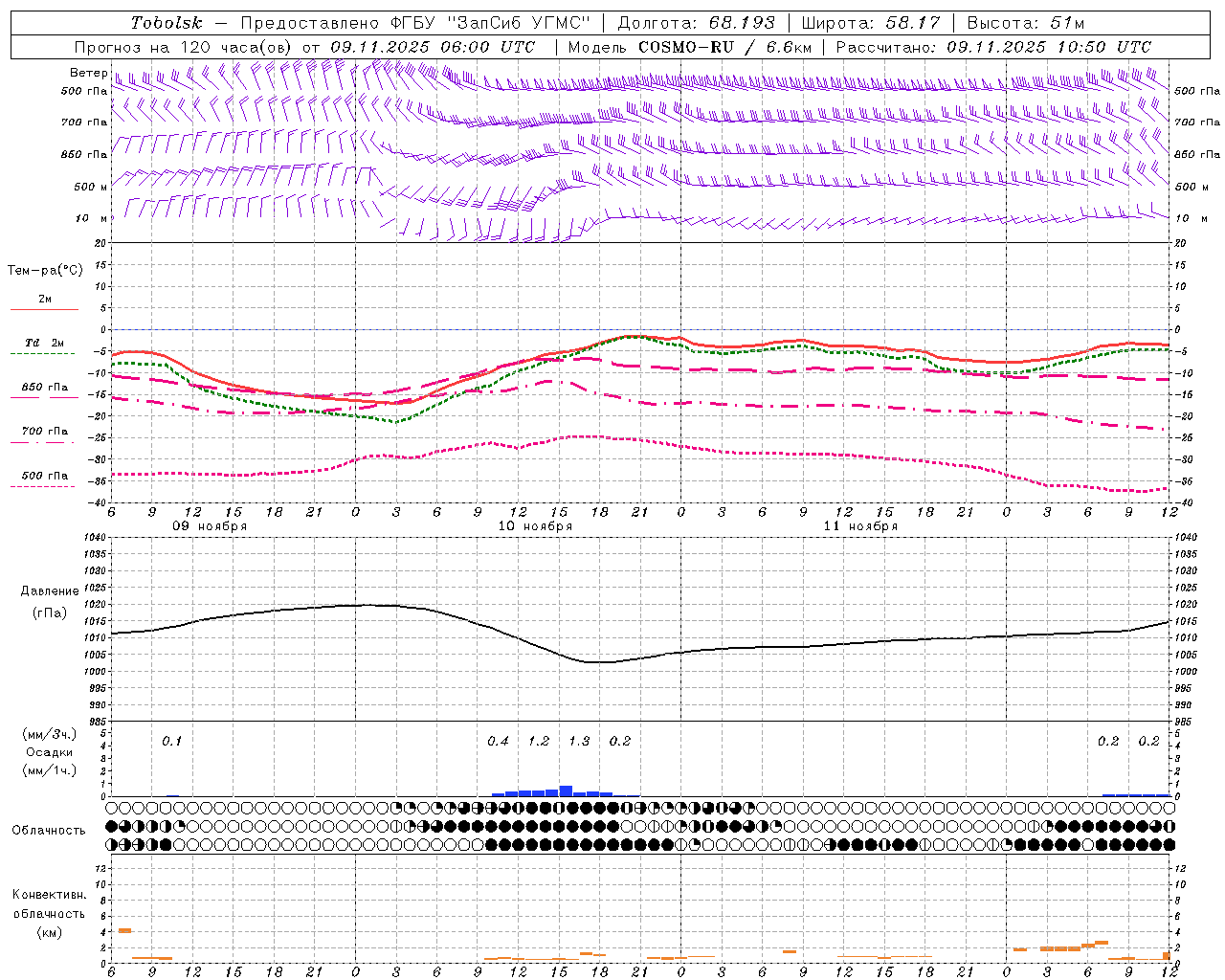1225x980 pixels.
Task: Select the 'Широта: 58.17' header value
Action: [x=871, y=23]
